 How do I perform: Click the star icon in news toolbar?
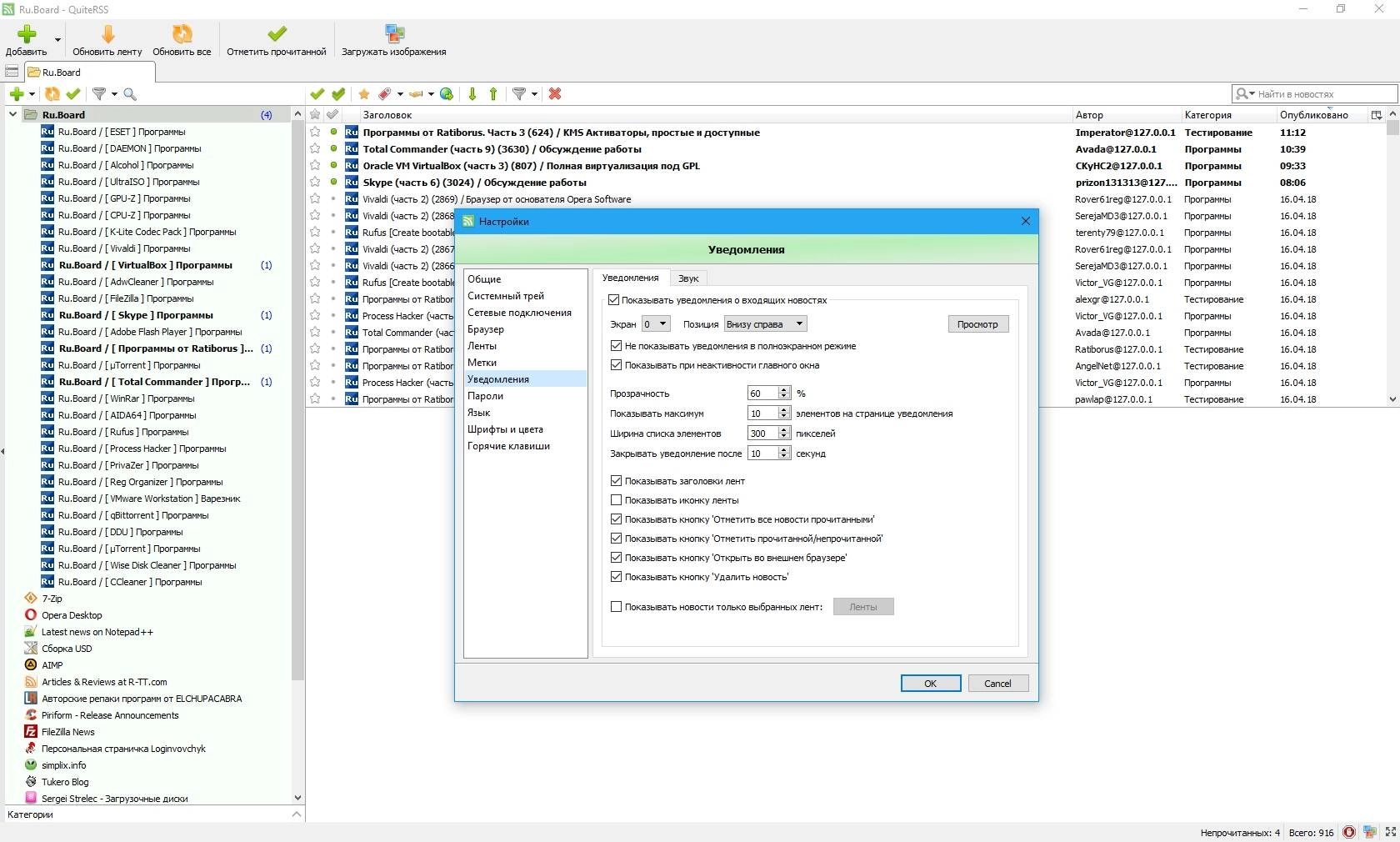click(364, 94)
